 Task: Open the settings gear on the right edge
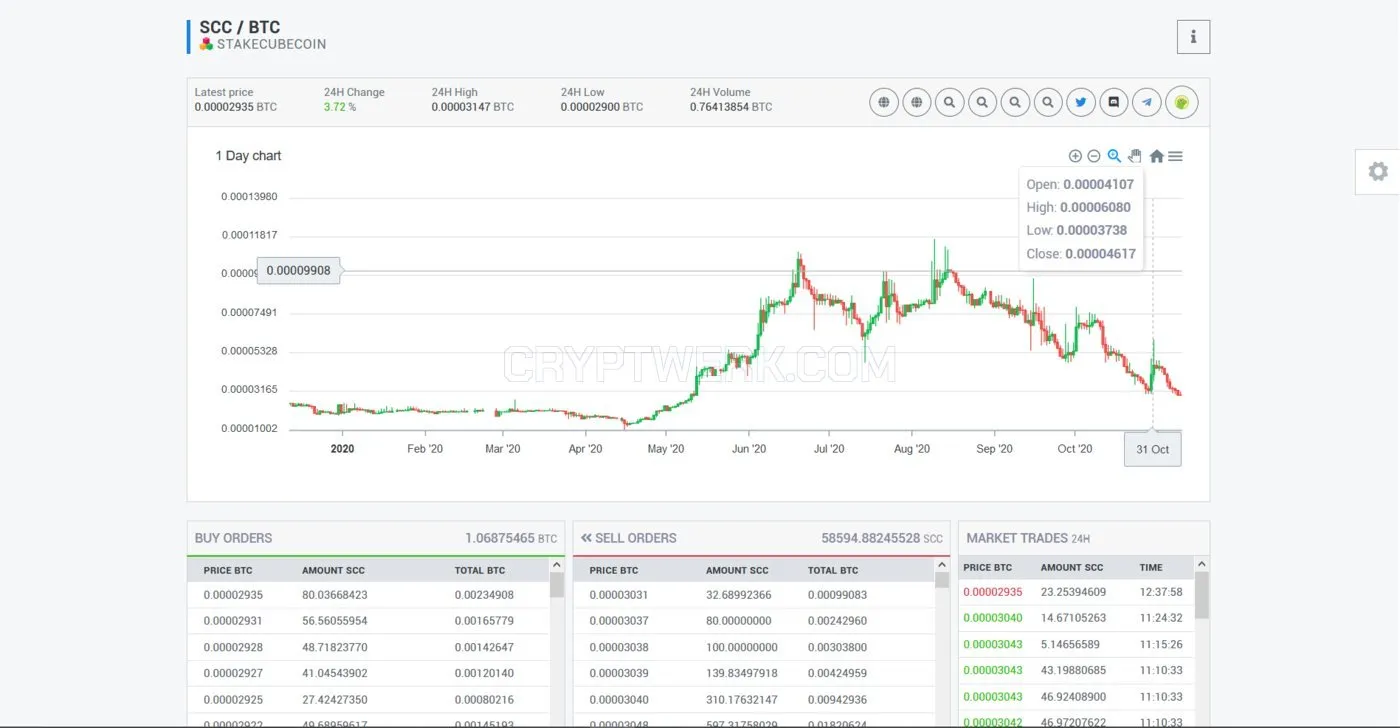tap(1378, 172)
